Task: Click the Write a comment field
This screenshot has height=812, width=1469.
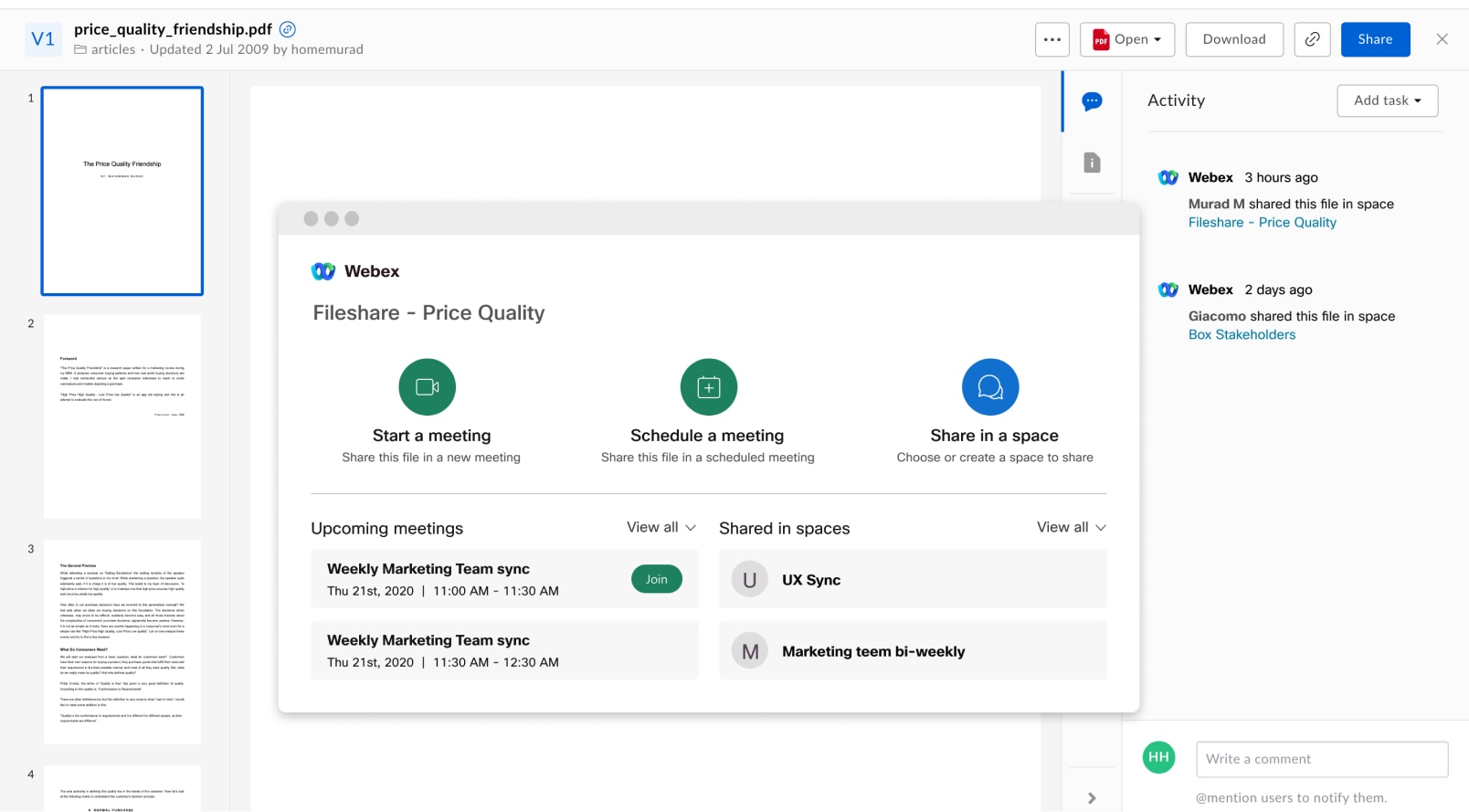Action: point(1322,759)
